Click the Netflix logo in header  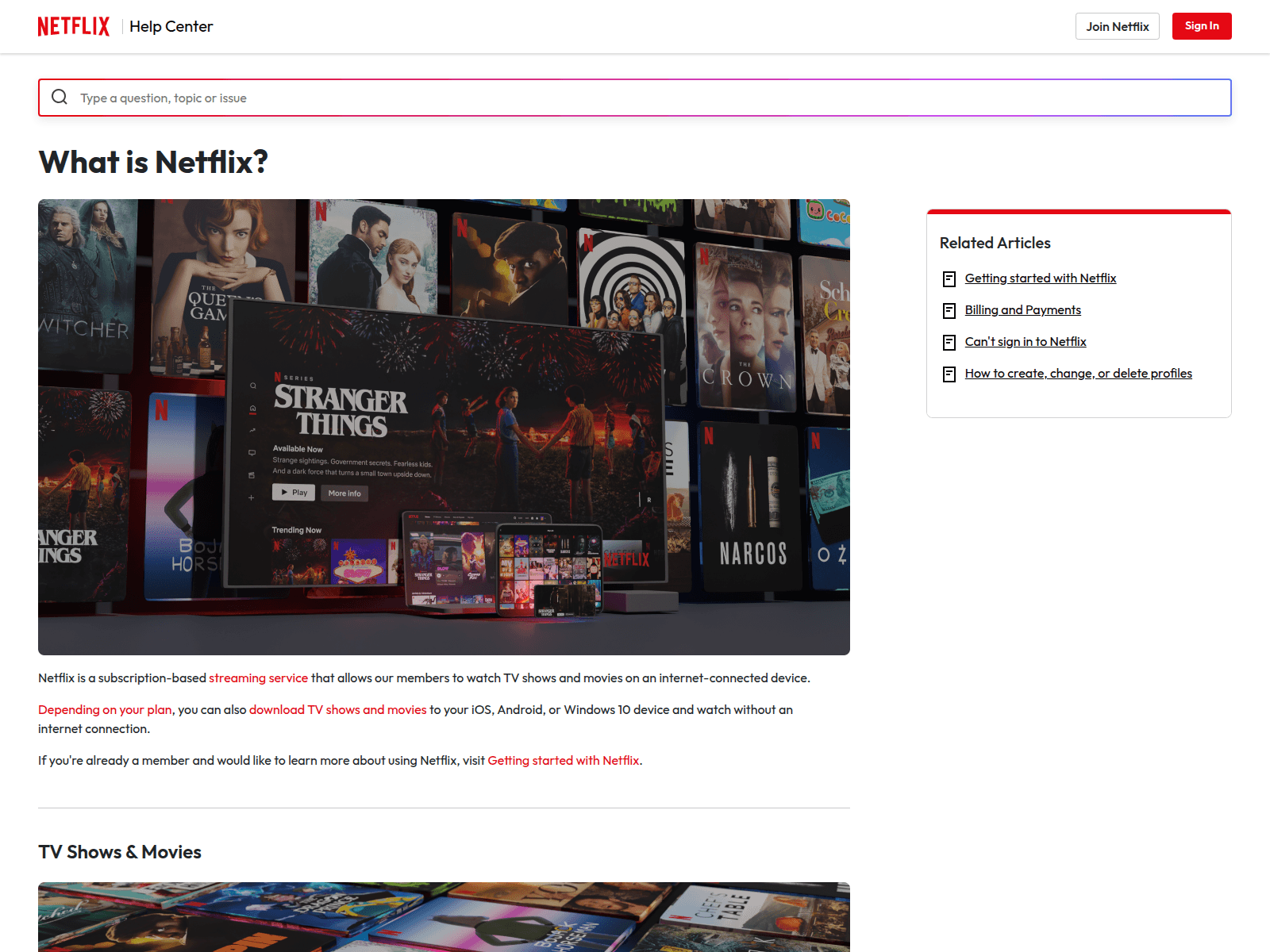click(74, 26)
